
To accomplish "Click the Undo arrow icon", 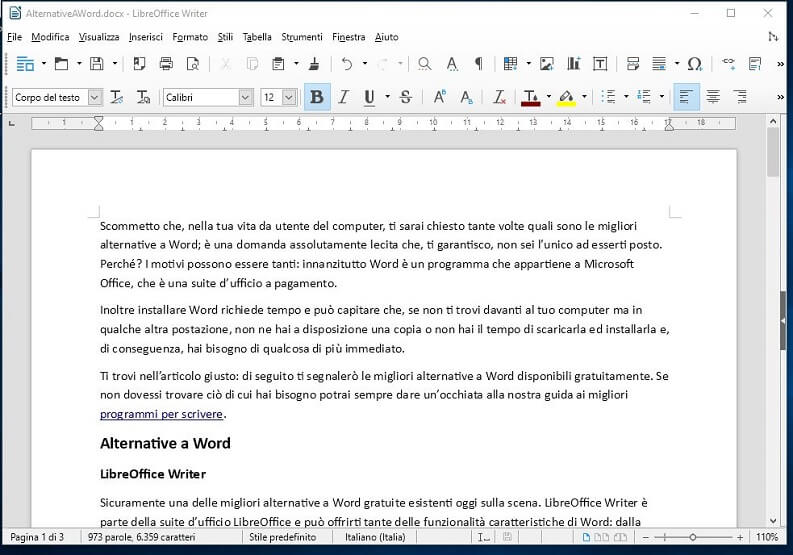I will pos(347,64).
